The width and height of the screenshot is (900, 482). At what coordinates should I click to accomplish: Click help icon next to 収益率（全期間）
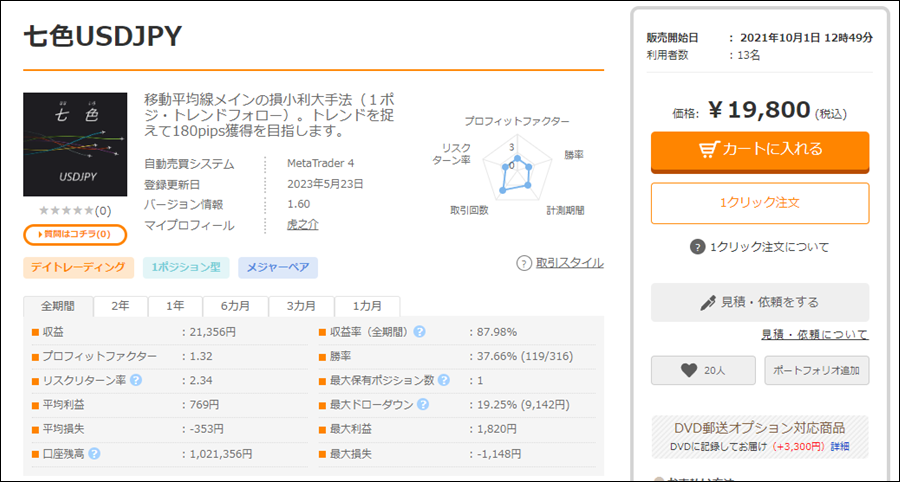pos(420,332)
